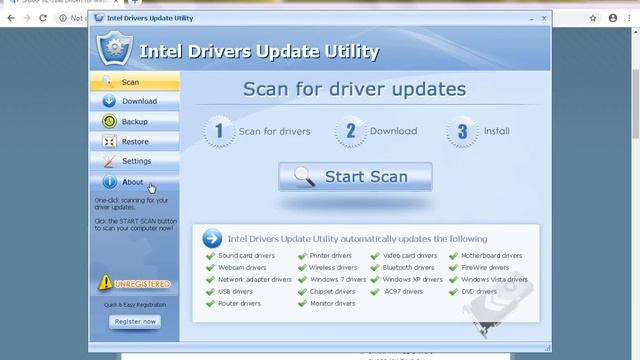This screenshot has height=360, width=640.
Task: Click the Windows Vista drivers text
Action: 494,280
